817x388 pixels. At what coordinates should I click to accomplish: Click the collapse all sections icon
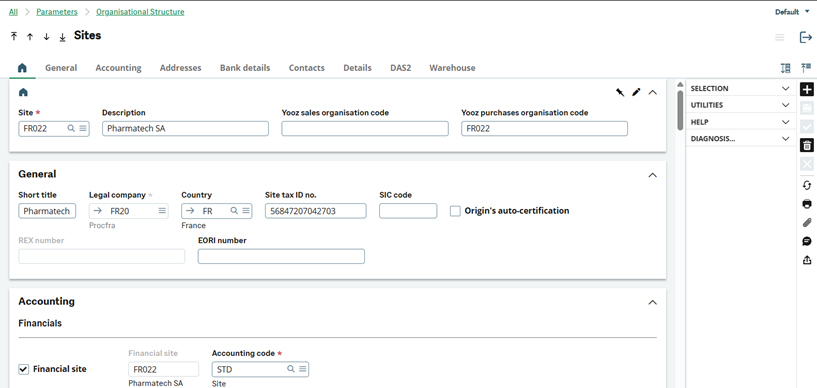point(806,68)
